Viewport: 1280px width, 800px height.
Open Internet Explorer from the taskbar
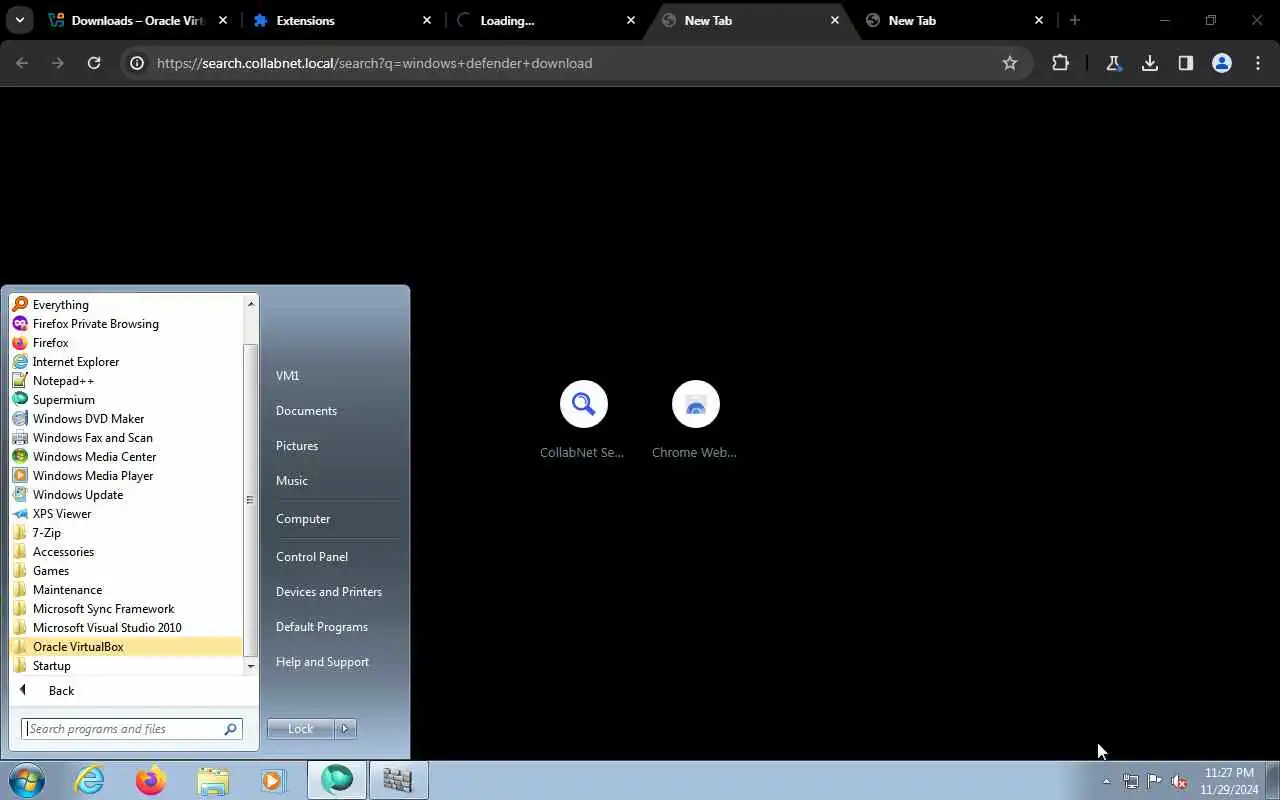(90, 780)
